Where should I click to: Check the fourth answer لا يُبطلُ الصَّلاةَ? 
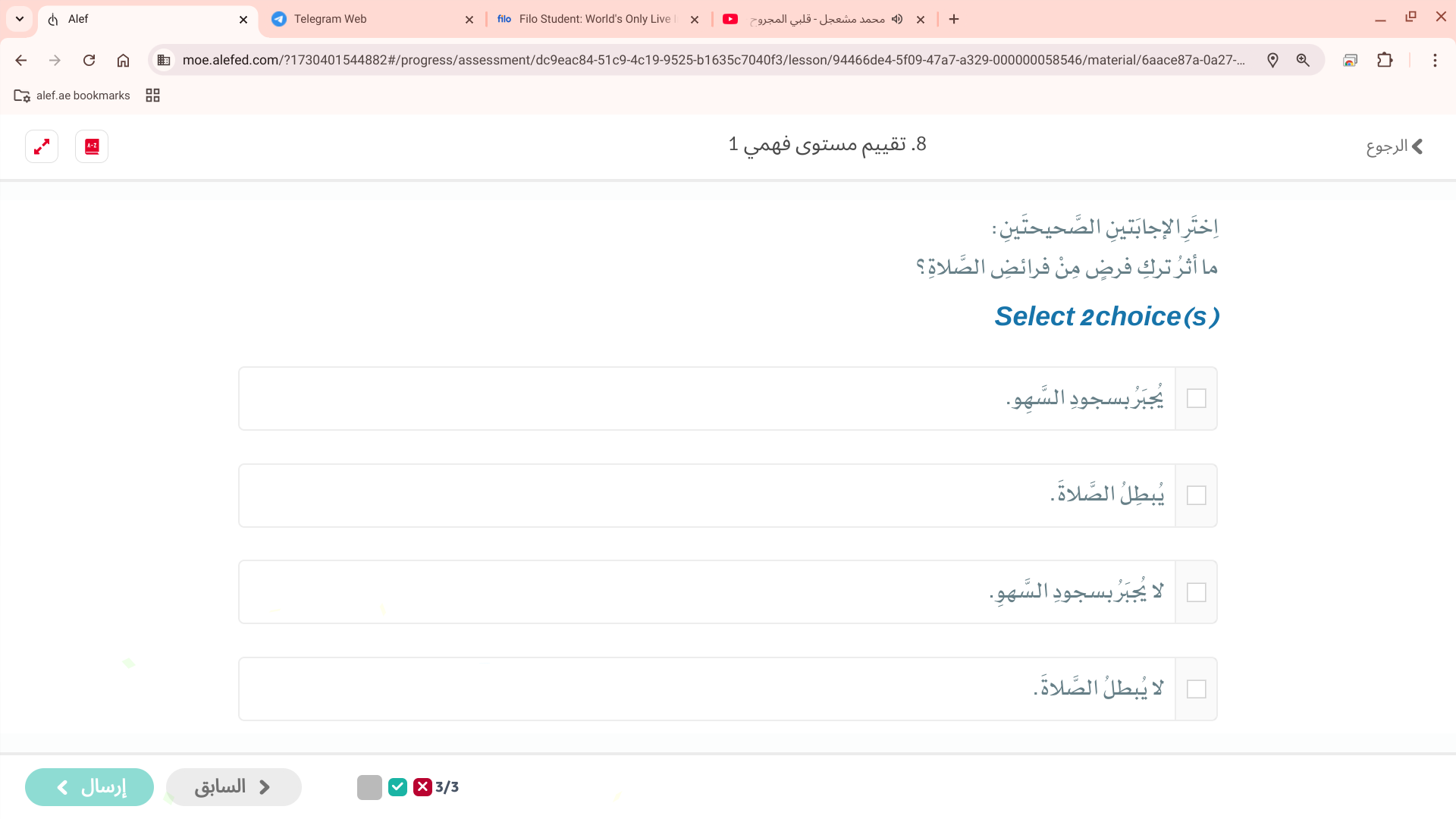click(1196, 689)
